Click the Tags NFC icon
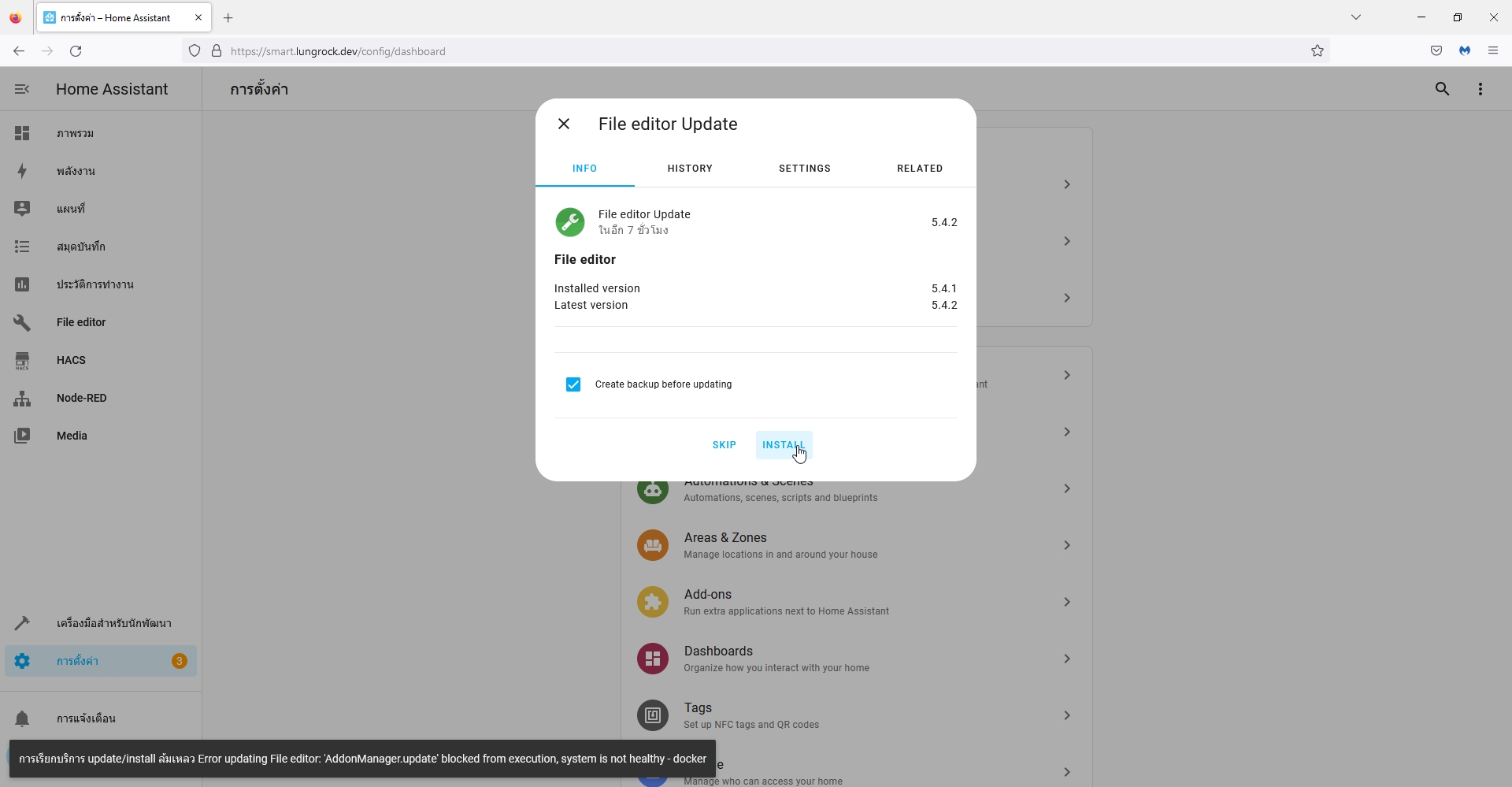The width and height of the screenshot is (1512, 787). point(653,715)
